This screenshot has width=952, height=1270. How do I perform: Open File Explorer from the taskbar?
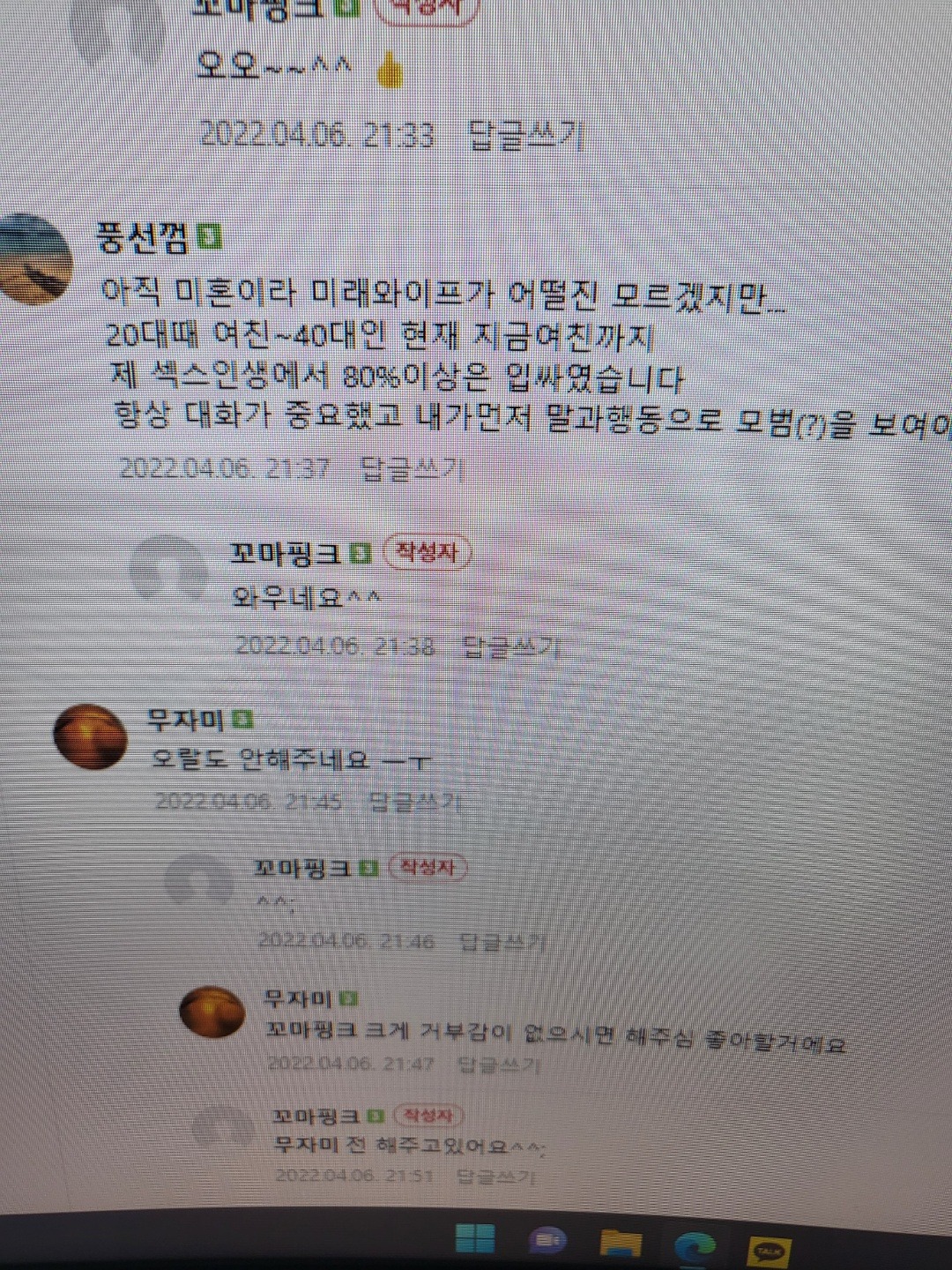click(x=620, y=1244)
